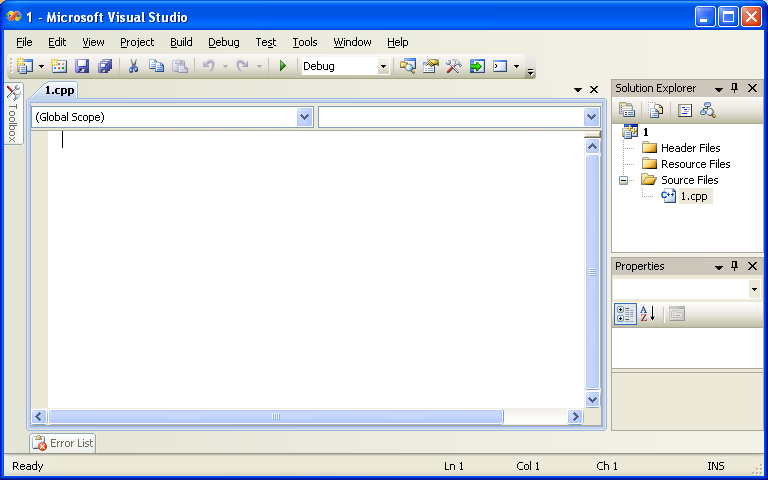Click the horizontal scrollbar right arrow in editor

(x=576, y=416)
